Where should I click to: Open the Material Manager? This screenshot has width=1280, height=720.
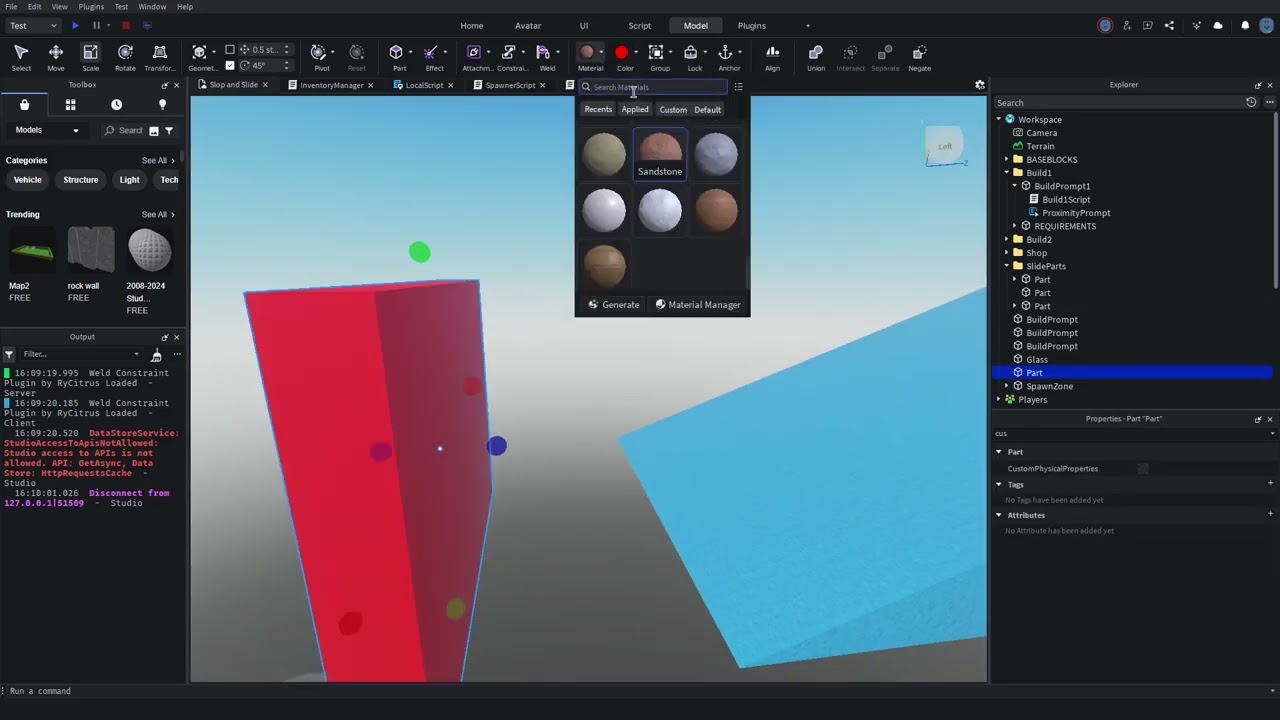697,304
